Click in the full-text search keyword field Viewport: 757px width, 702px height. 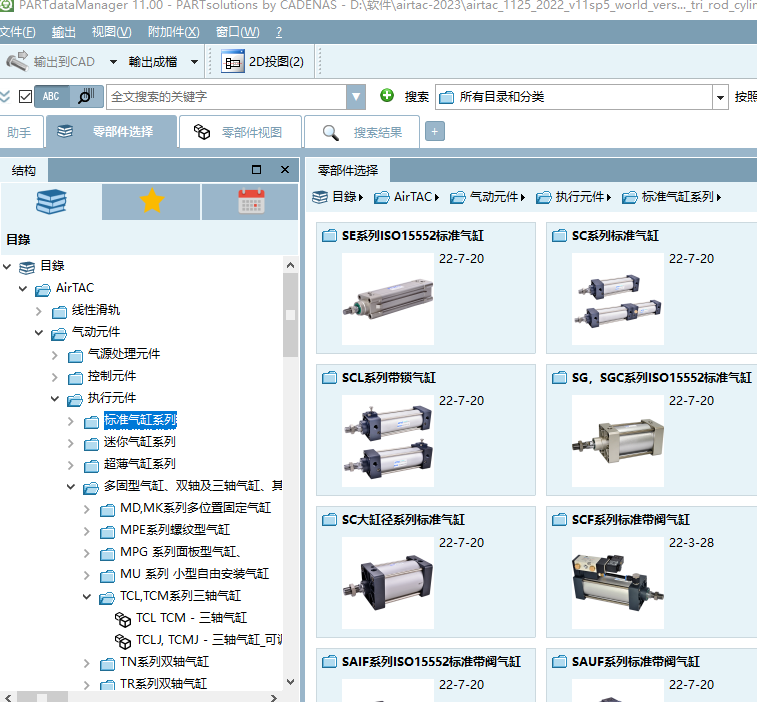click(x=226, y=97)
